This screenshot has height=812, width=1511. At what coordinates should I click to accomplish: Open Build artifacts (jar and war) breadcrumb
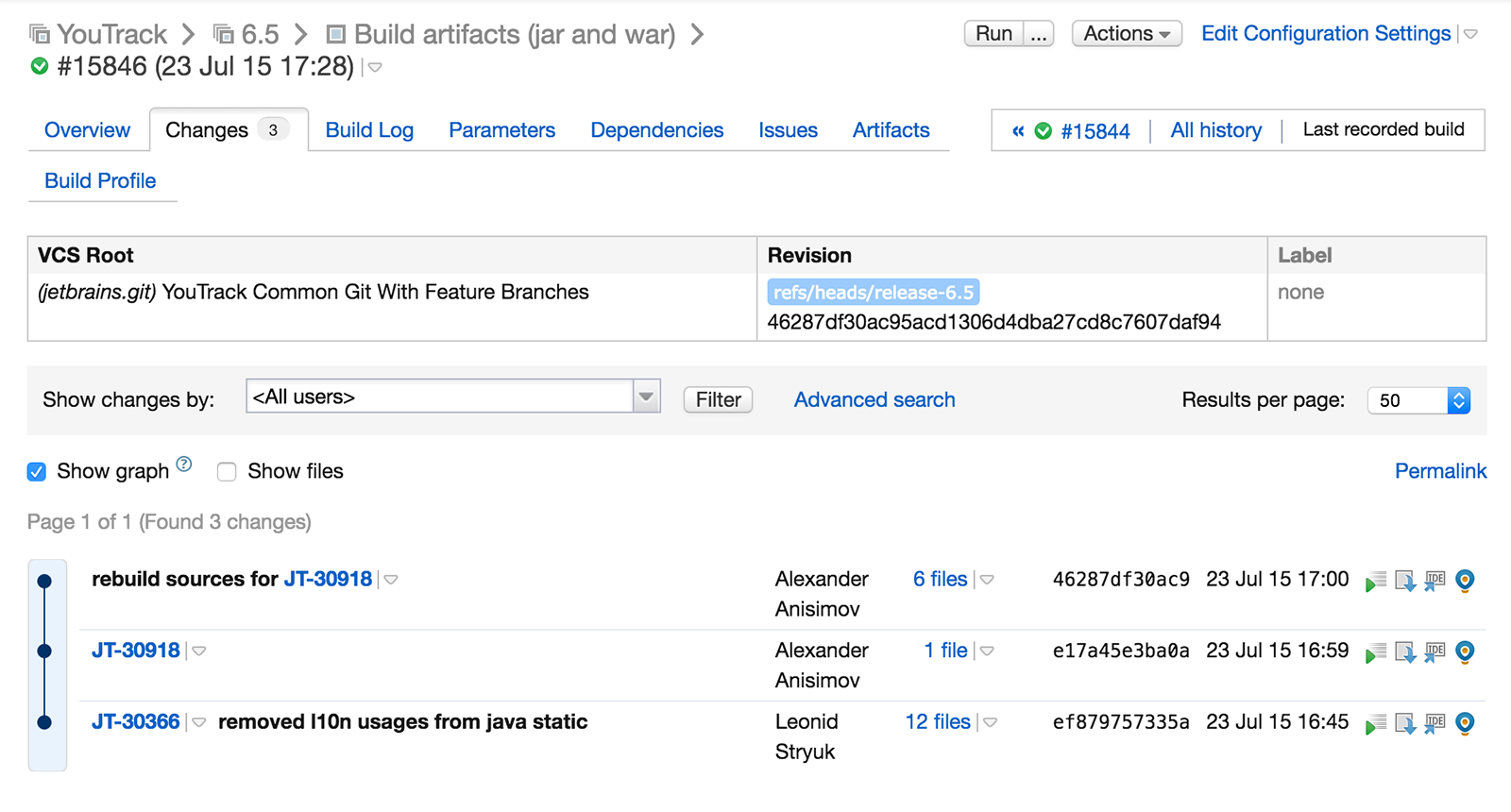(x=515, y=35)
